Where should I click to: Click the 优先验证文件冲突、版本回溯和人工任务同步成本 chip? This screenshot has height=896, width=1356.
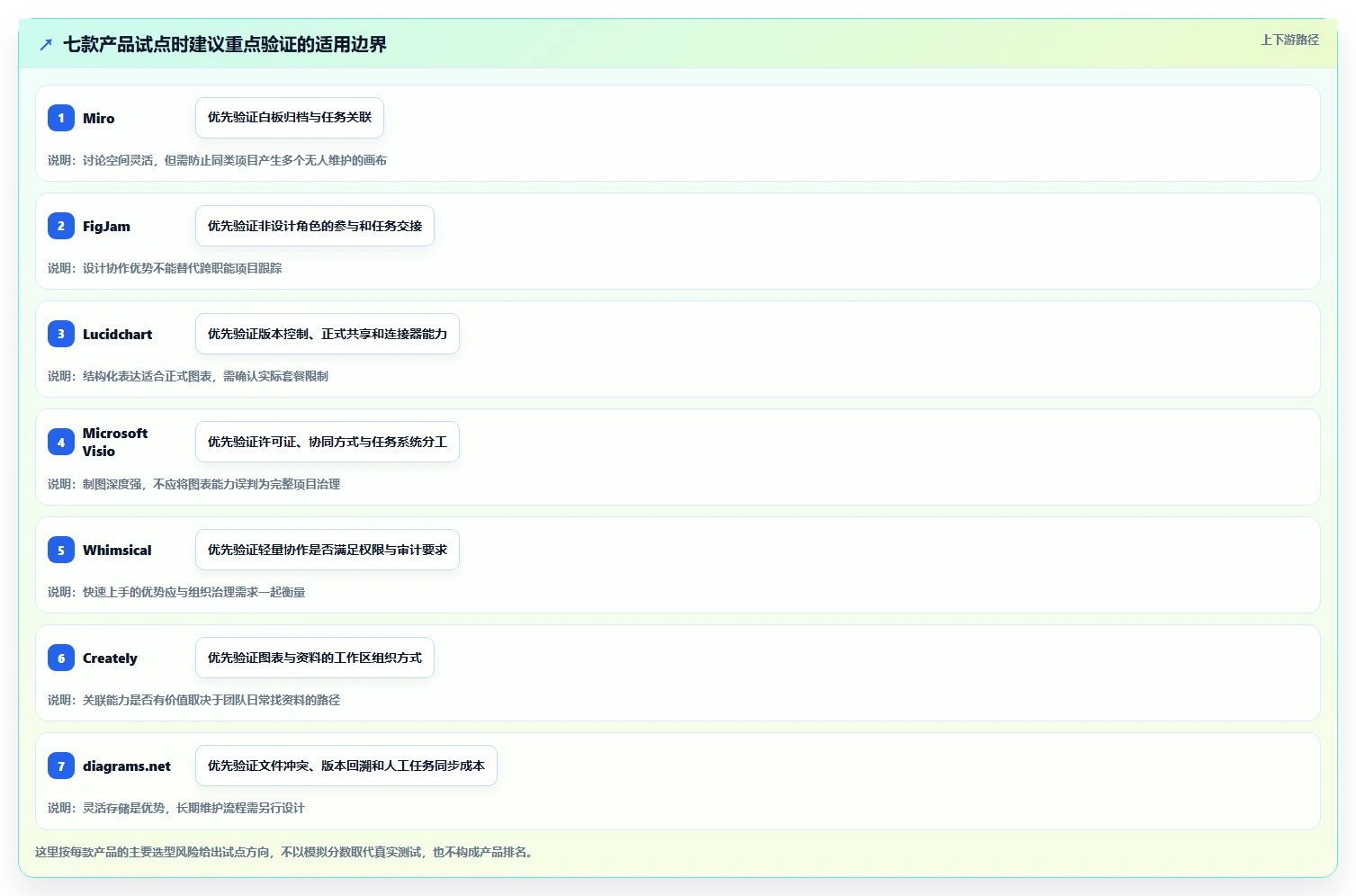346,766
